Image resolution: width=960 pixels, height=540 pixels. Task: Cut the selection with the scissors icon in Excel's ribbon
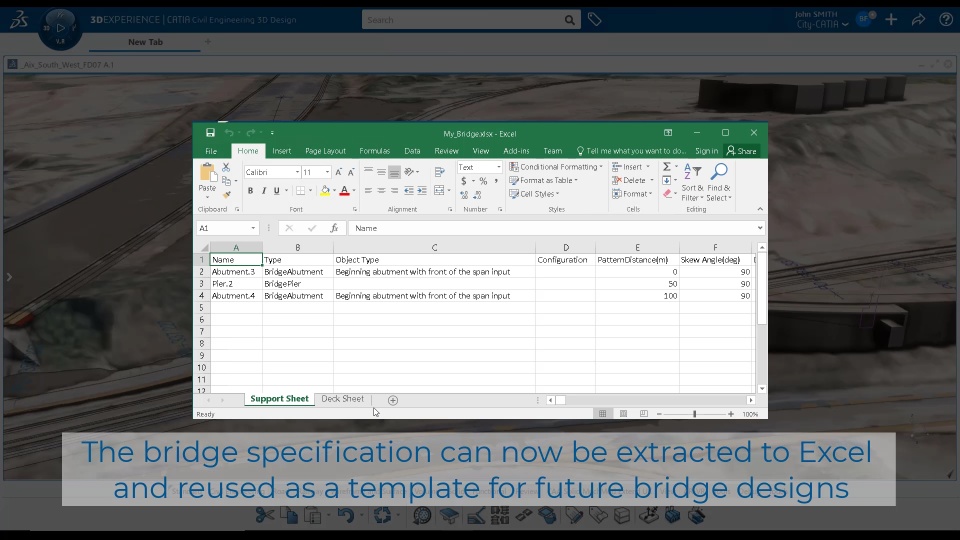click(x=226, y=167)
